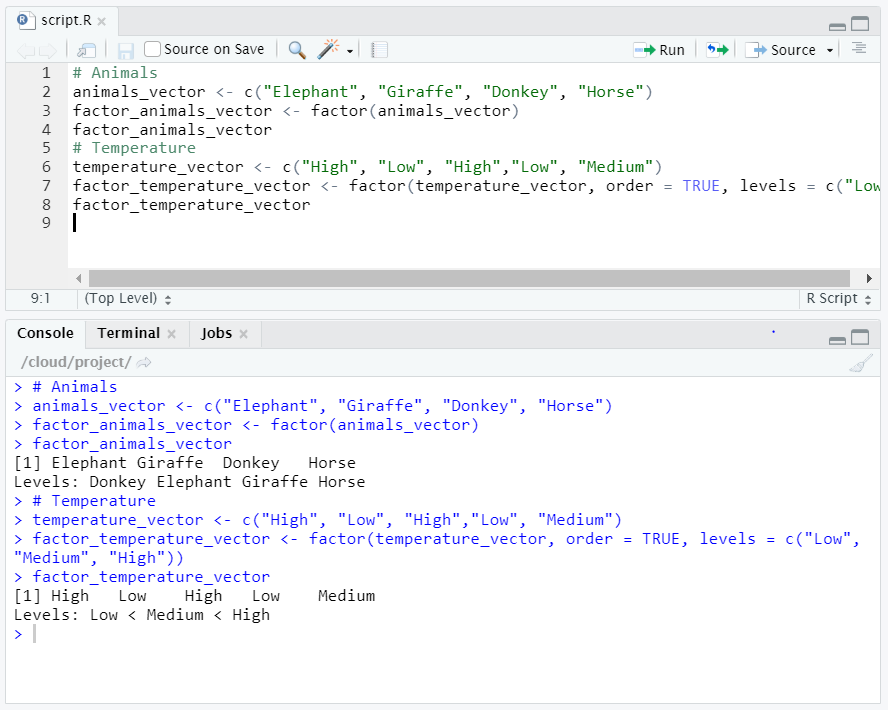Toggle Source on Save checkbox
Viewport: 888px width, 710px height.
(x=152, y=49)
